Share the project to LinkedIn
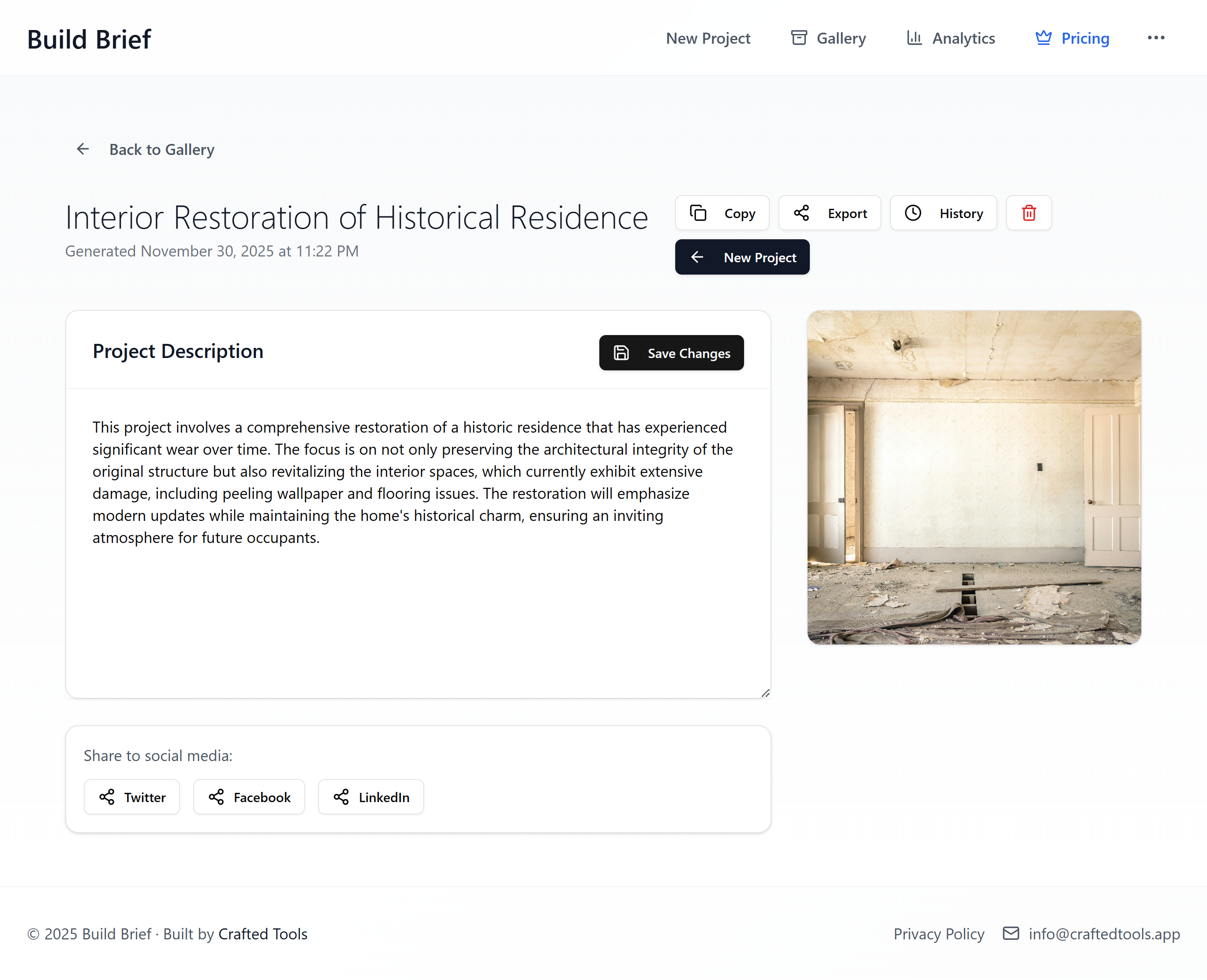This screenshot has height=980, width=1207. pyautogui.click(x=371, y=796)
